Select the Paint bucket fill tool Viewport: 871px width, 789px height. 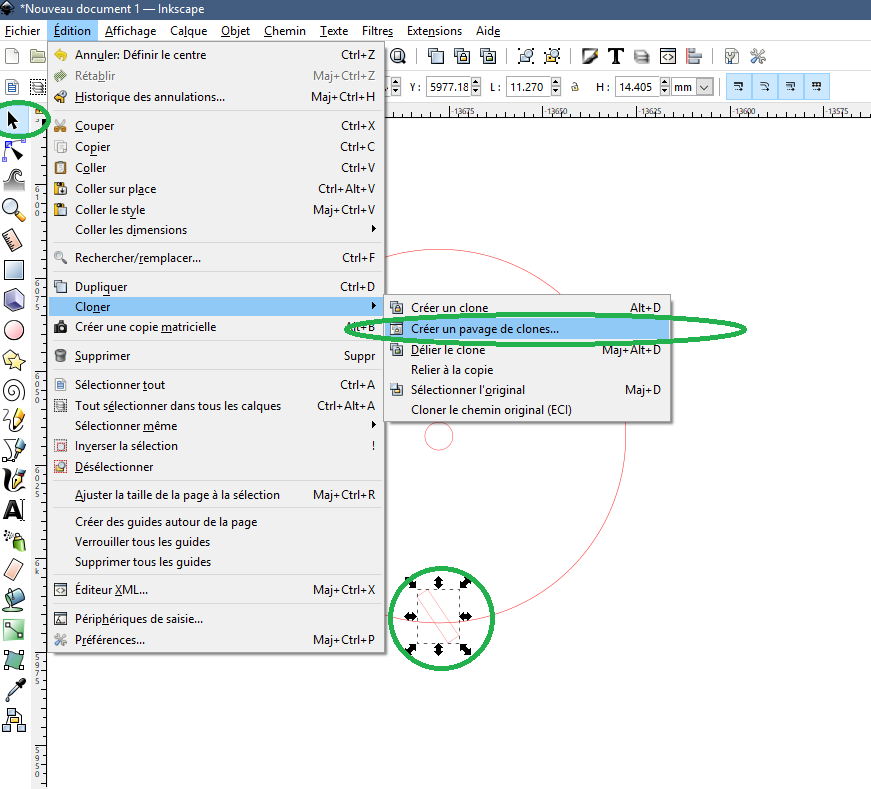tap(14, 600)
